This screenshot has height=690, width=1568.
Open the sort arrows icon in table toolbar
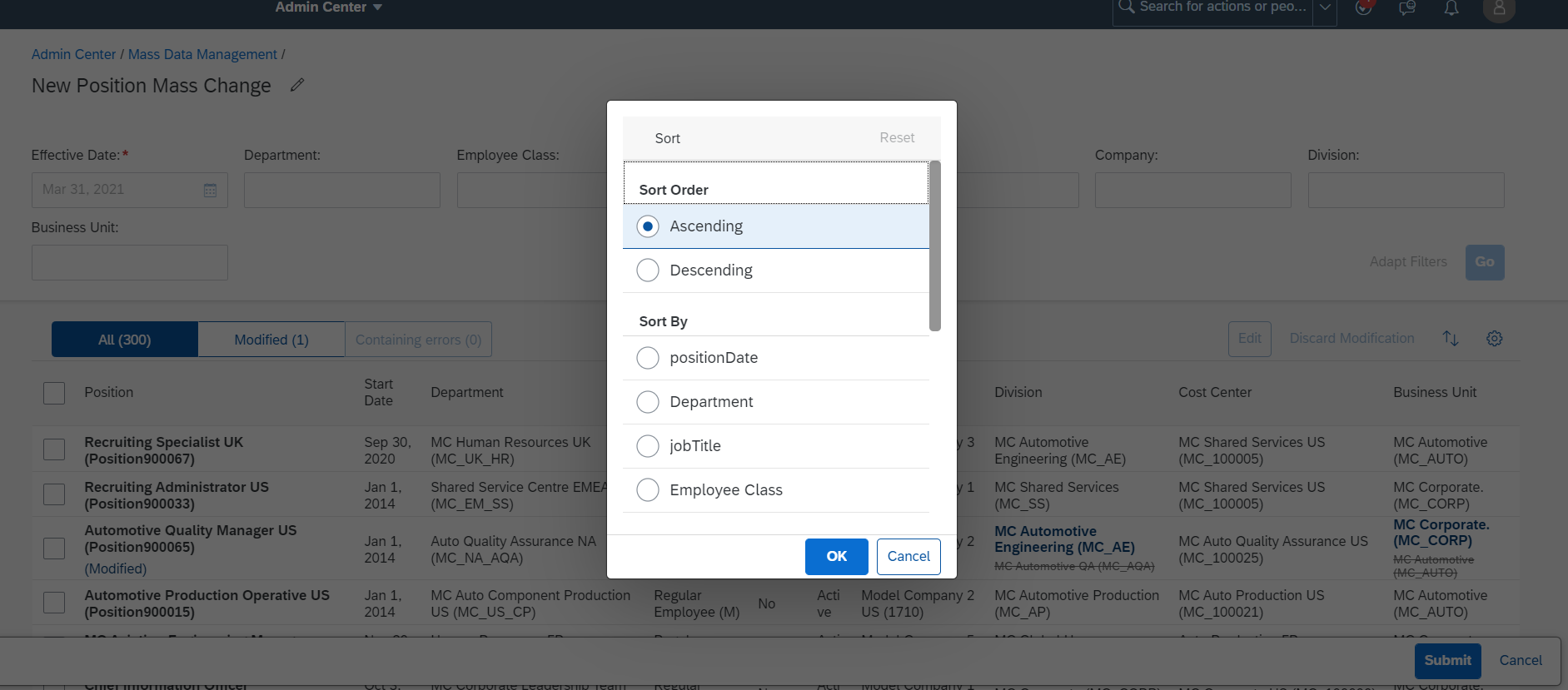[1451, 339]
